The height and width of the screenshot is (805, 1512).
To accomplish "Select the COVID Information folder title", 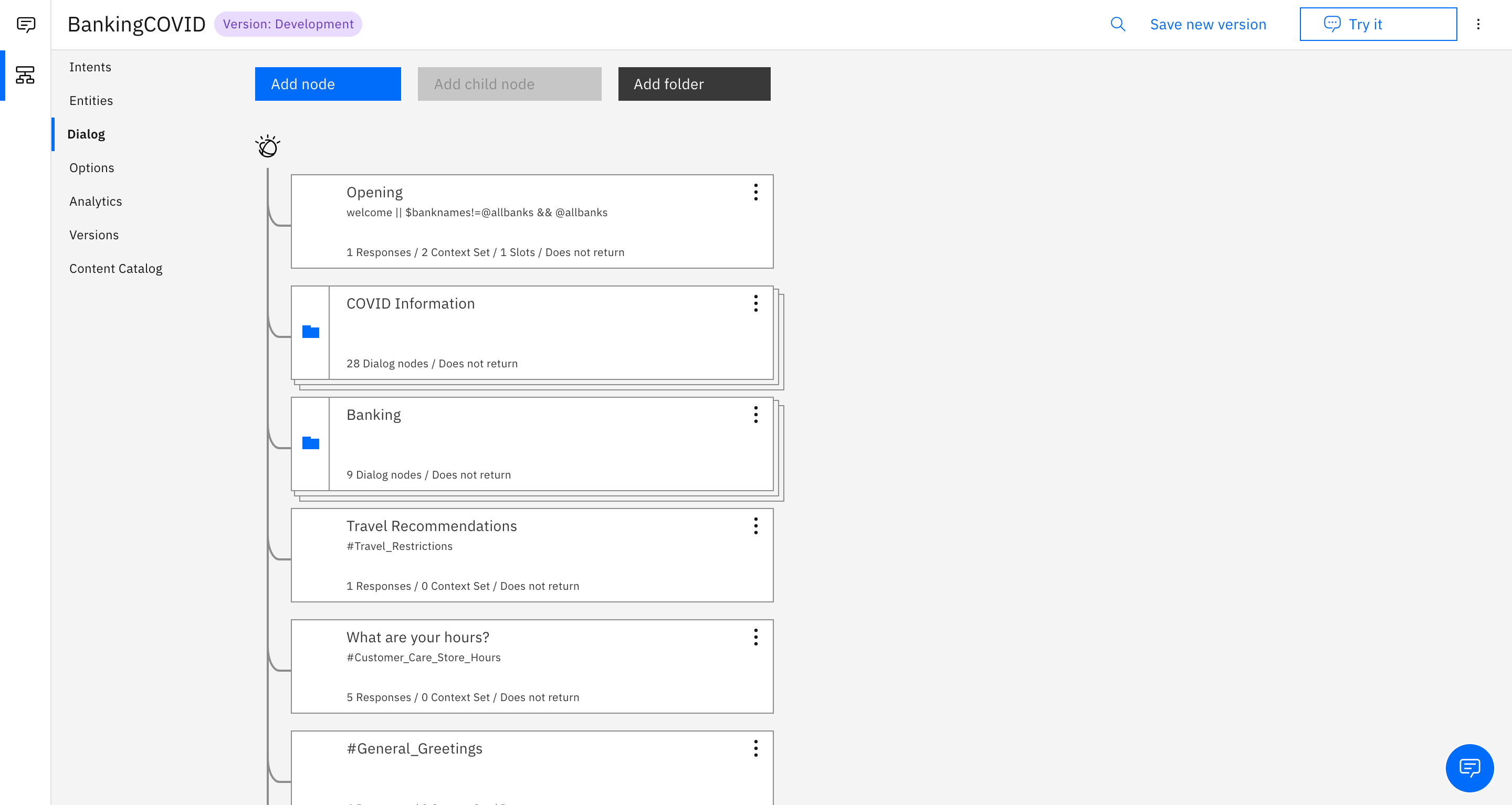I will pyautogui.click(x=410, y=303).
